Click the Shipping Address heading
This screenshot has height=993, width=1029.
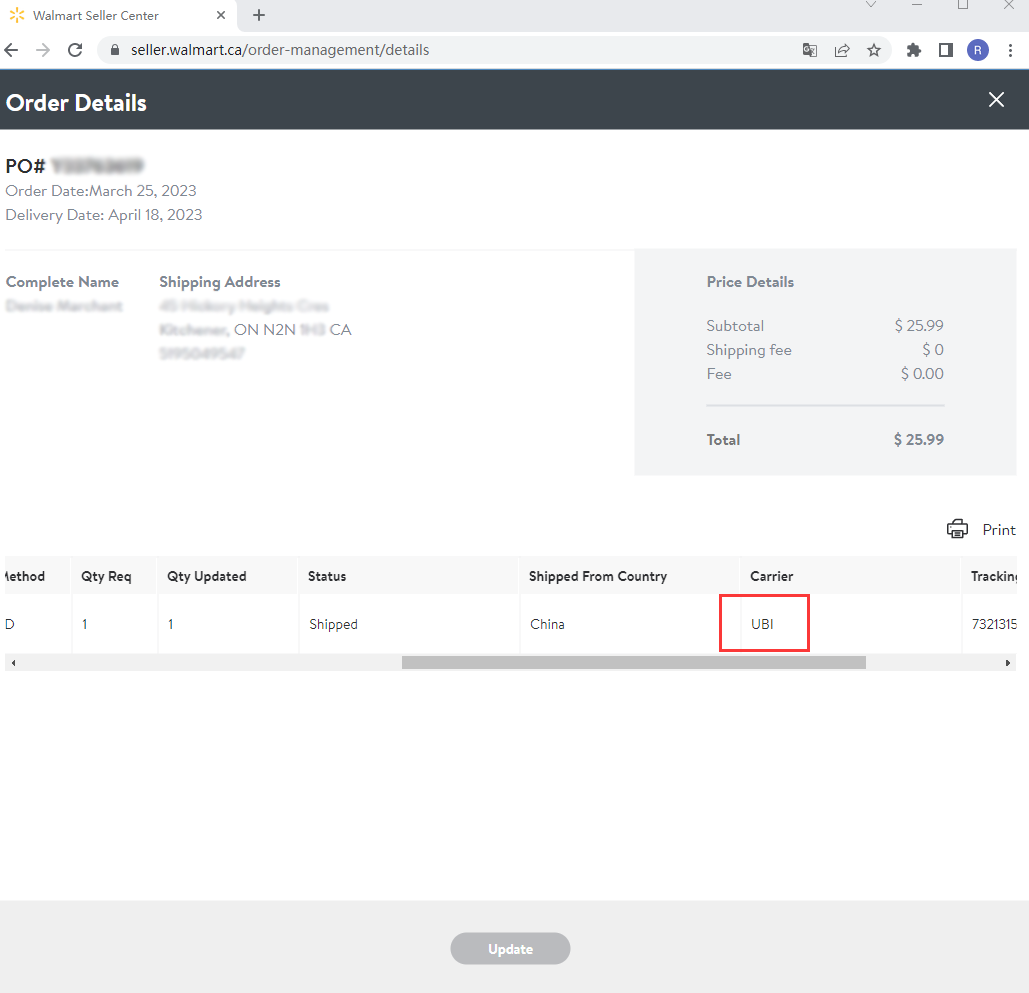tap(220, 282)
